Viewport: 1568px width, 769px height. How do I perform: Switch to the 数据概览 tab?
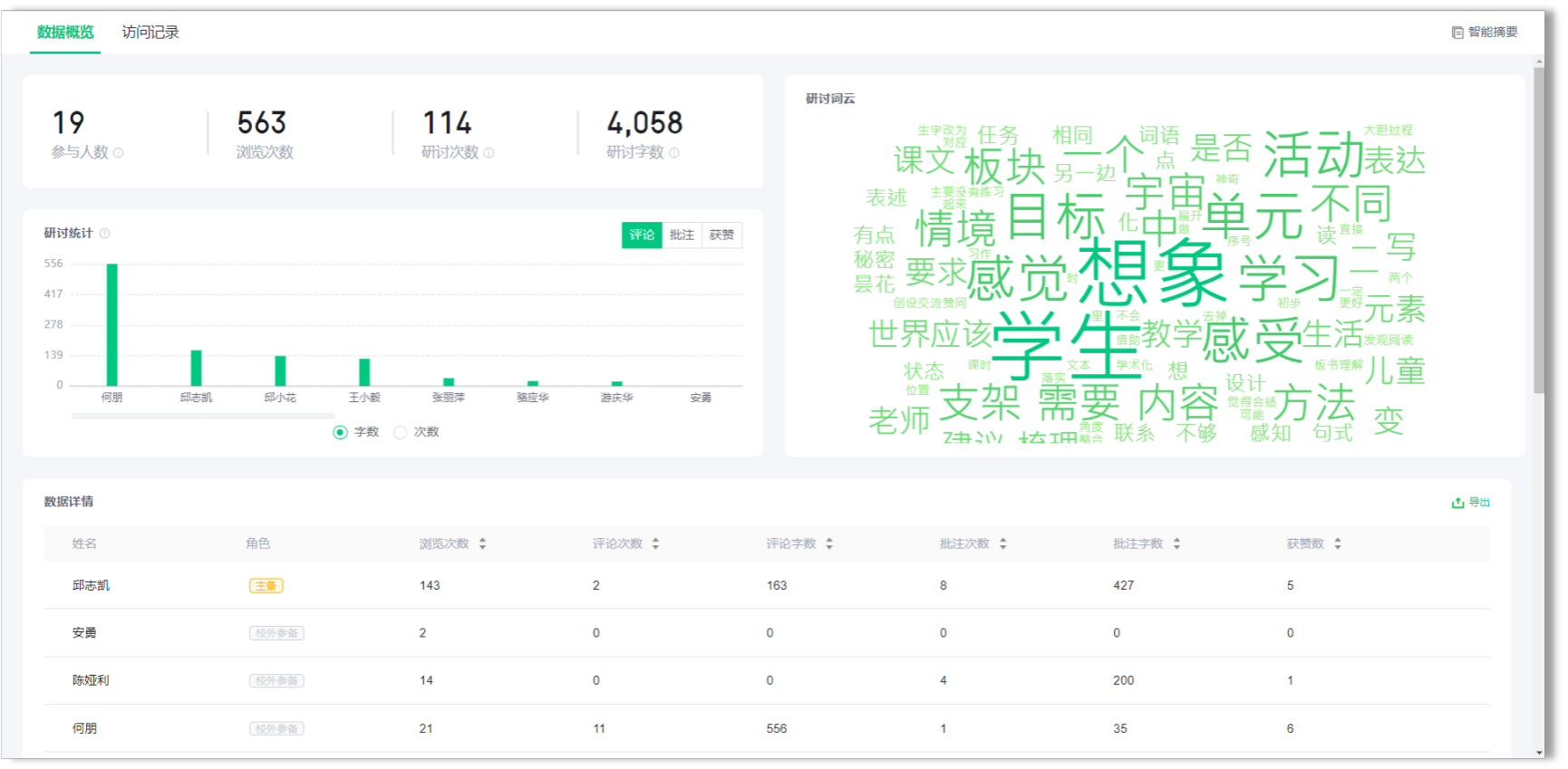tap(65, 33)
